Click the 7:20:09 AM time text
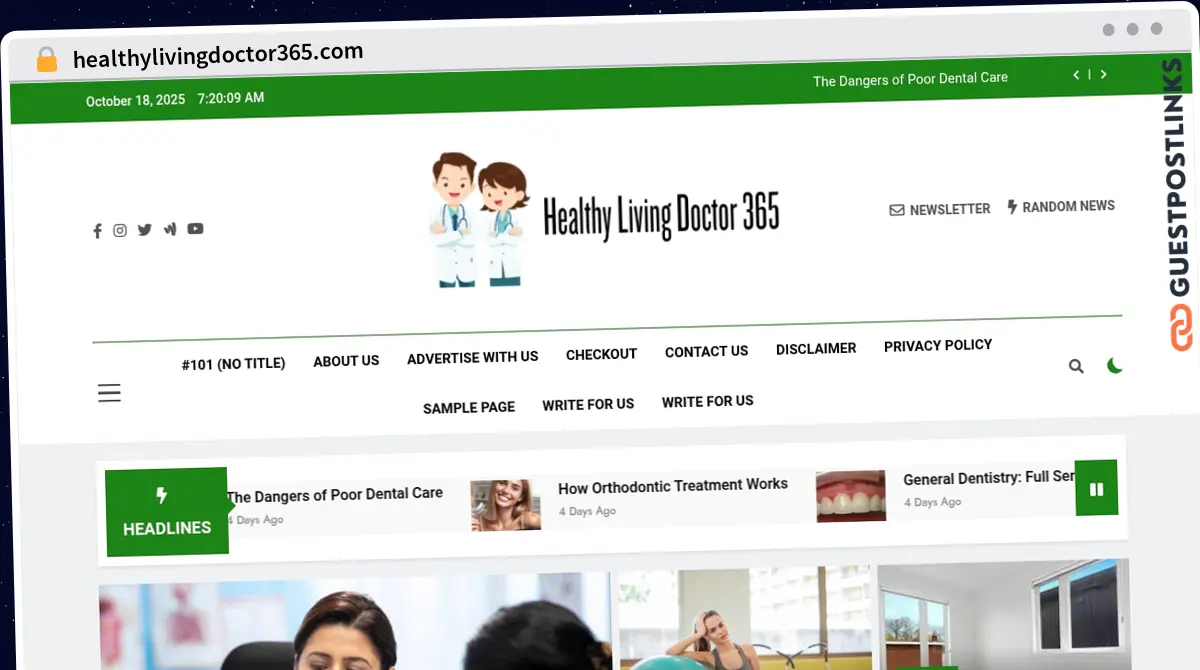 click(231, 98)
